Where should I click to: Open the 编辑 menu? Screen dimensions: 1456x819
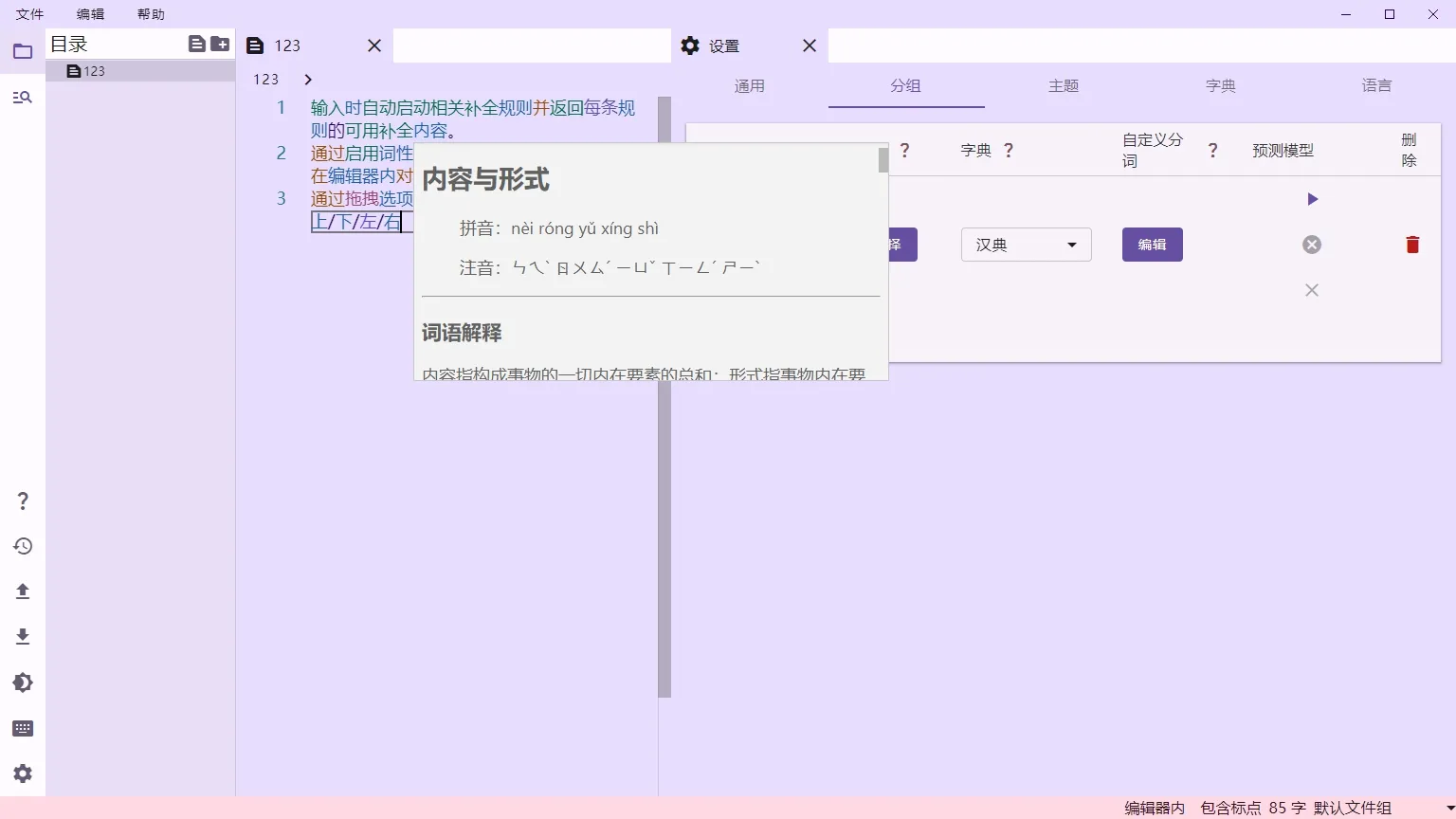click(x=90, y=14)
